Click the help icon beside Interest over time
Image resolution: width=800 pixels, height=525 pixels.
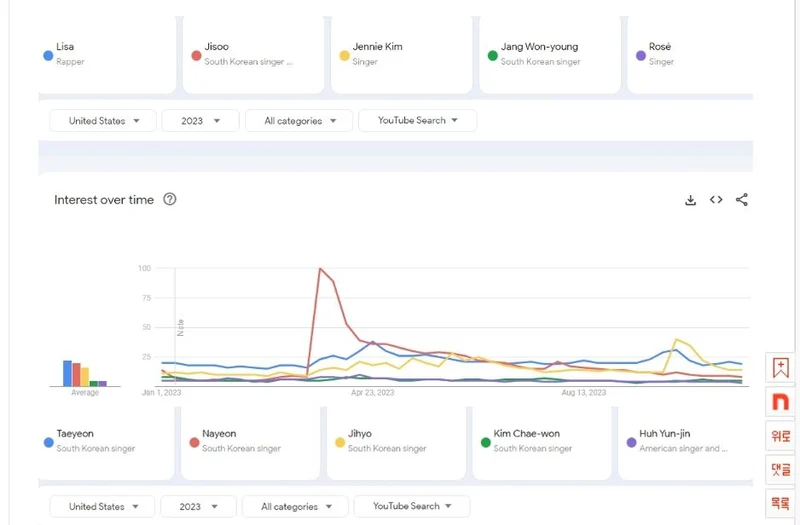(170, 199)
